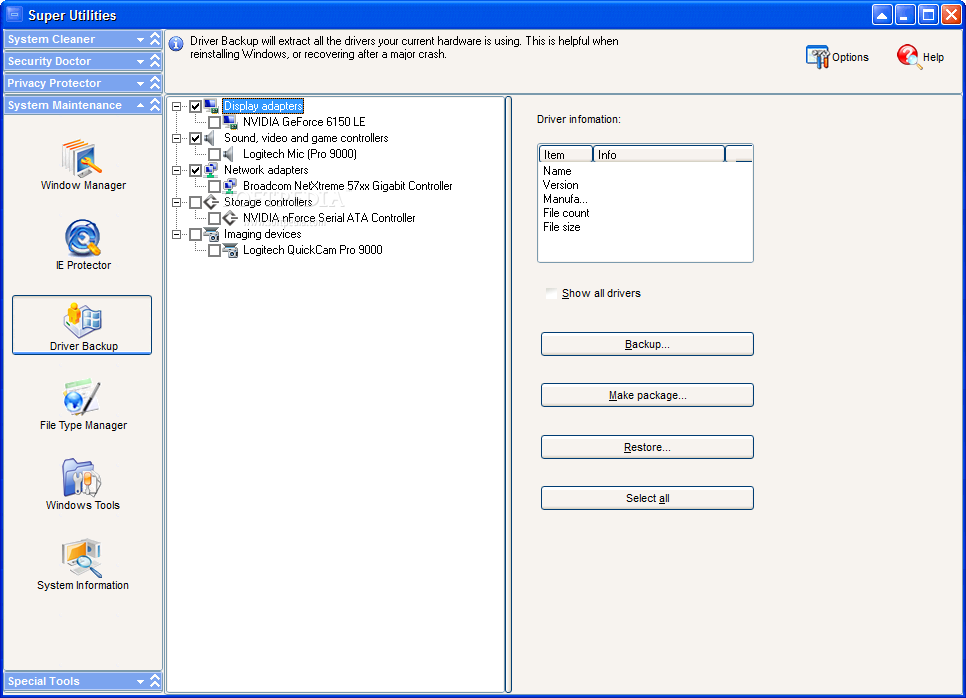Open the System Cleaner section header
This screenshot has width=966, height=698.
tap(83, 39)
